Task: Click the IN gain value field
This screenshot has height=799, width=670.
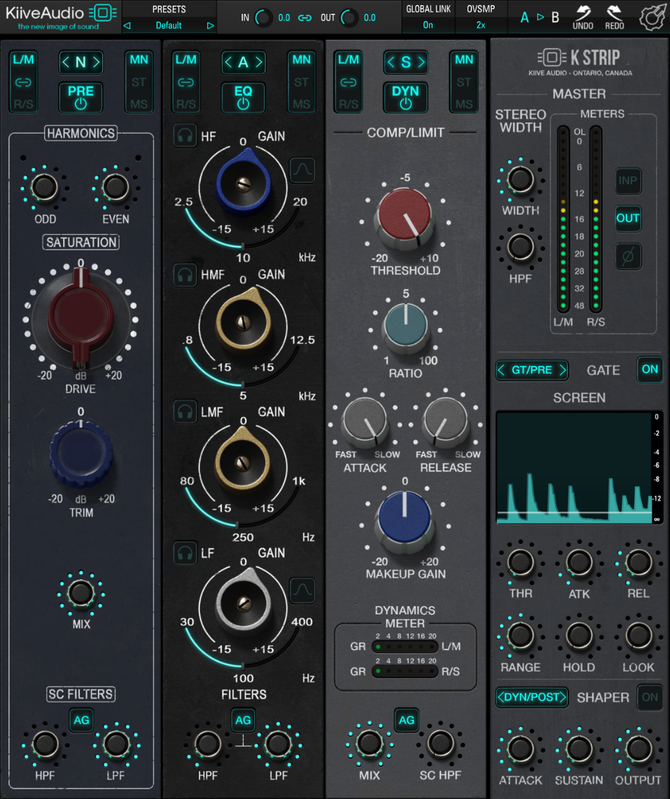Action: 284,18
